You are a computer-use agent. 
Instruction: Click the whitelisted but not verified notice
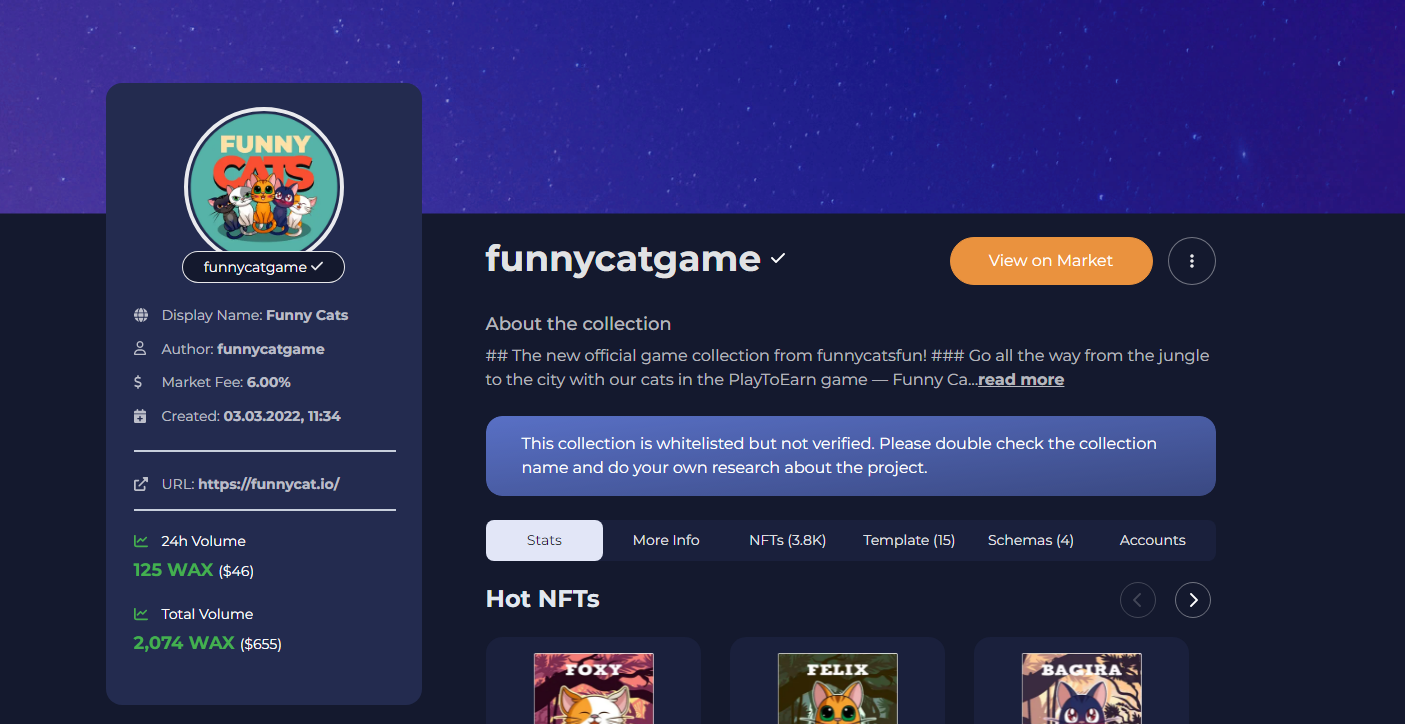(x=851, y=456)
